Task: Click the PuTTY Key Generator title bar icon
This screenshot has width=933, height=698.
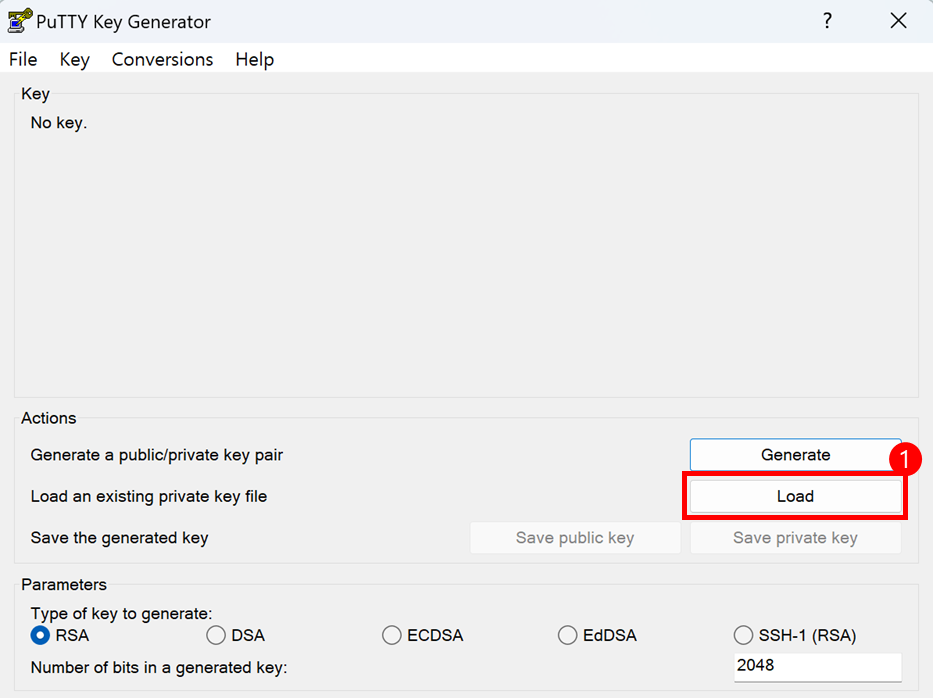Action: (x=20, y=21)
